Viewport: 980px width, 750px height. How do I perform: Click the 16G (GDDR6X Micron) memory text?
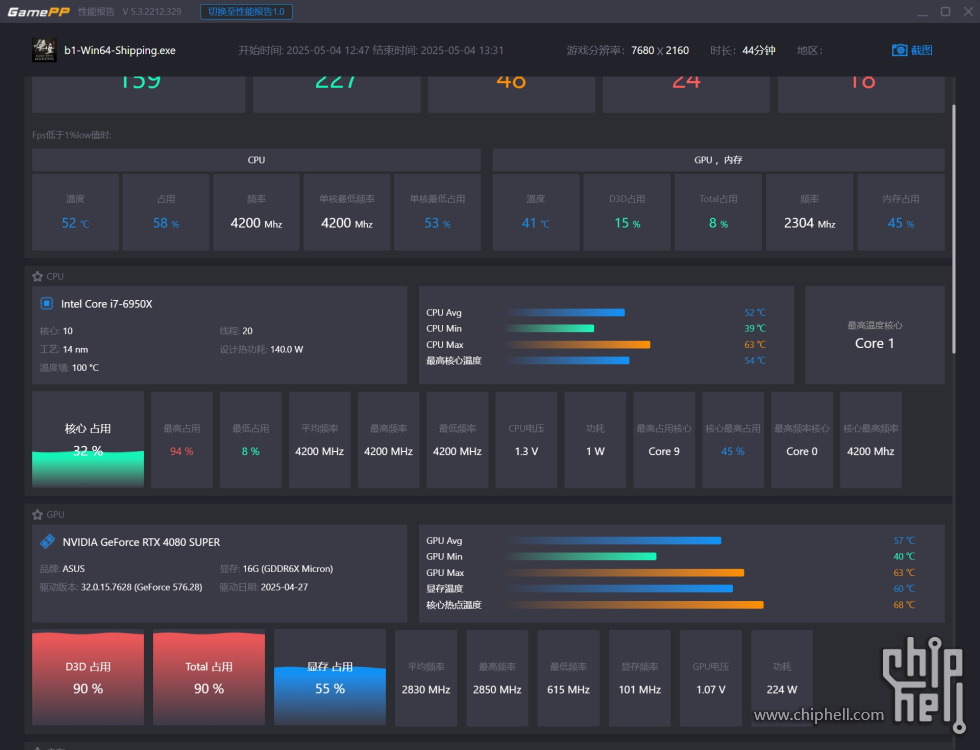(x=288, y=569)
